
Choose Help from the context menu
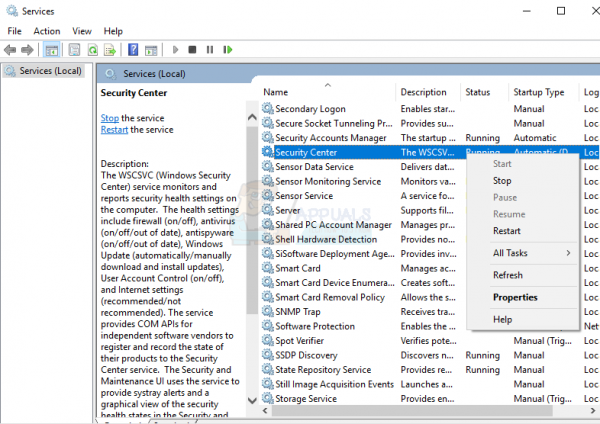tap(523, 320)
